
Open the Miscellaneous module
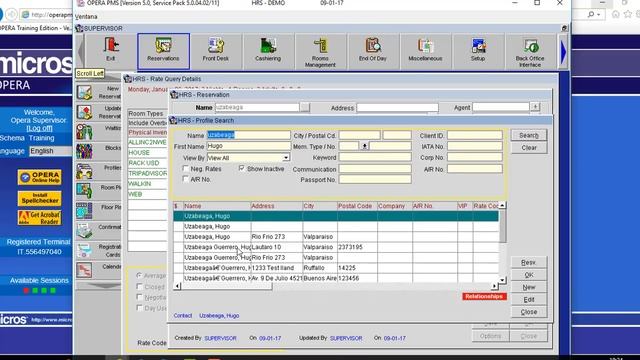coord(425,51)
